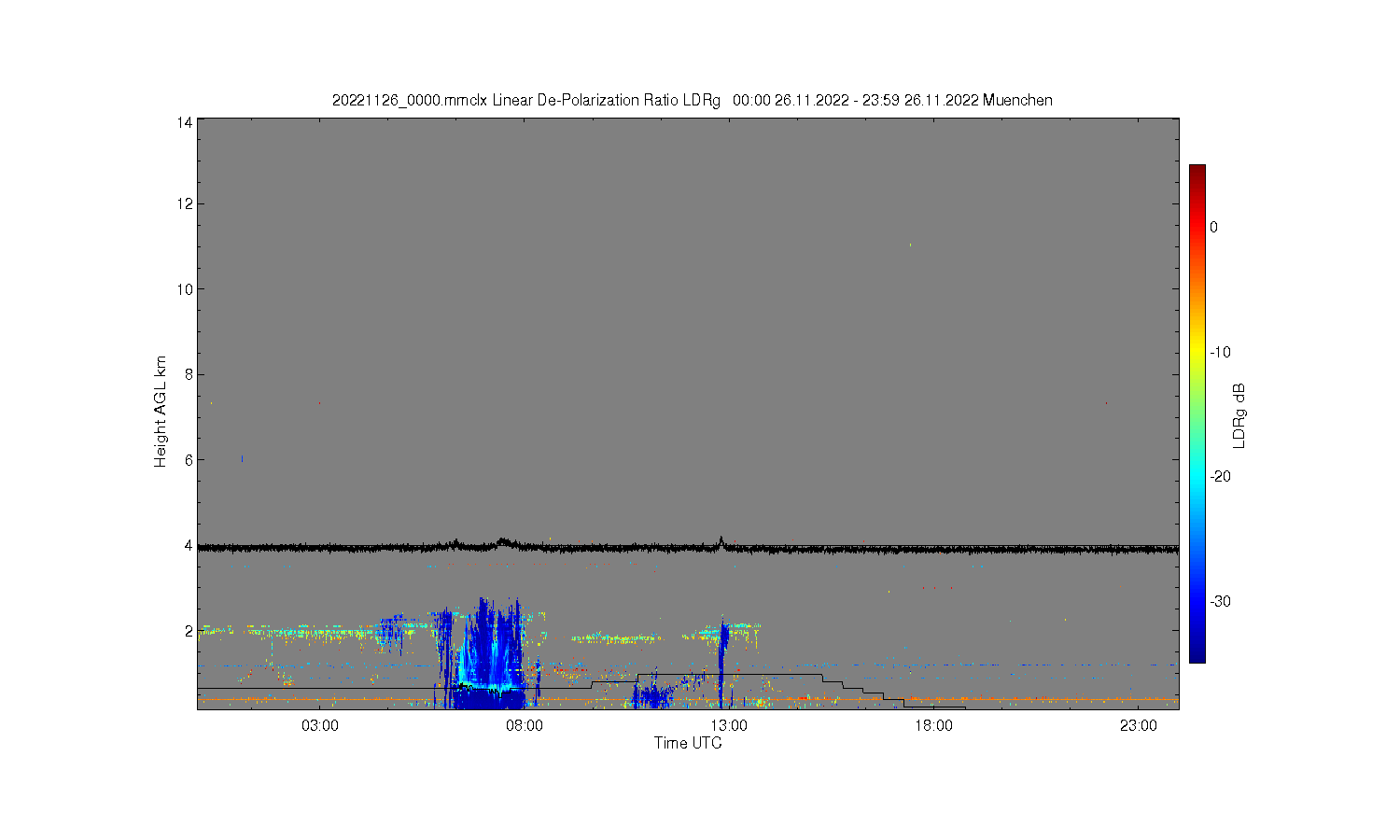Click the height tick label 2

click(189, 631)
